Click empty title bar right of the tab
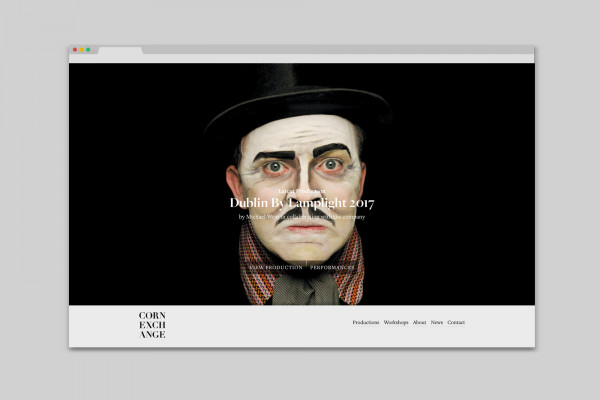This screenshot has width=600, height=400. click(340, 49)
